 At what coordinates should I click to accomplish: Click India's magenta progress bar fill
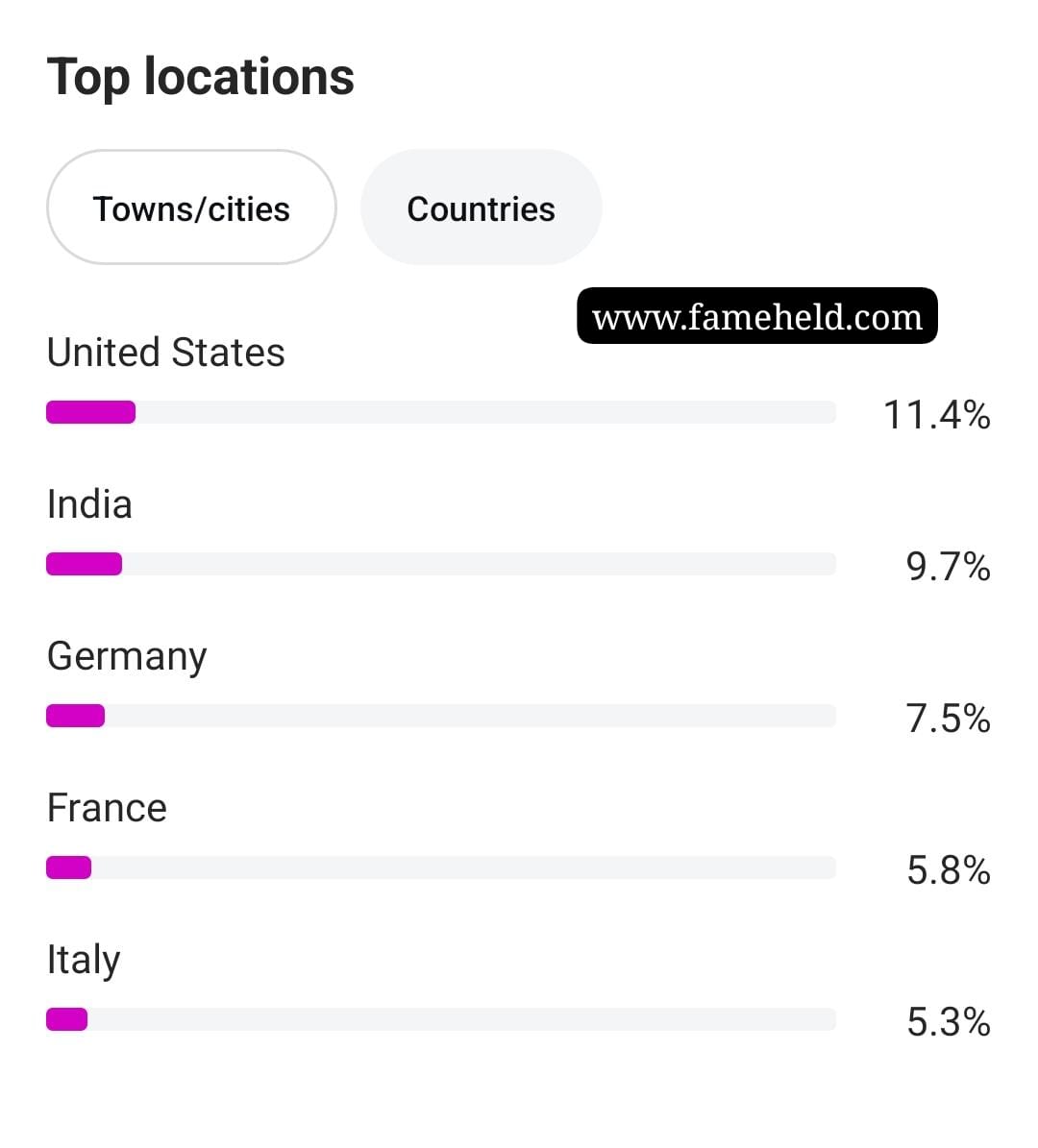point(85,564)
